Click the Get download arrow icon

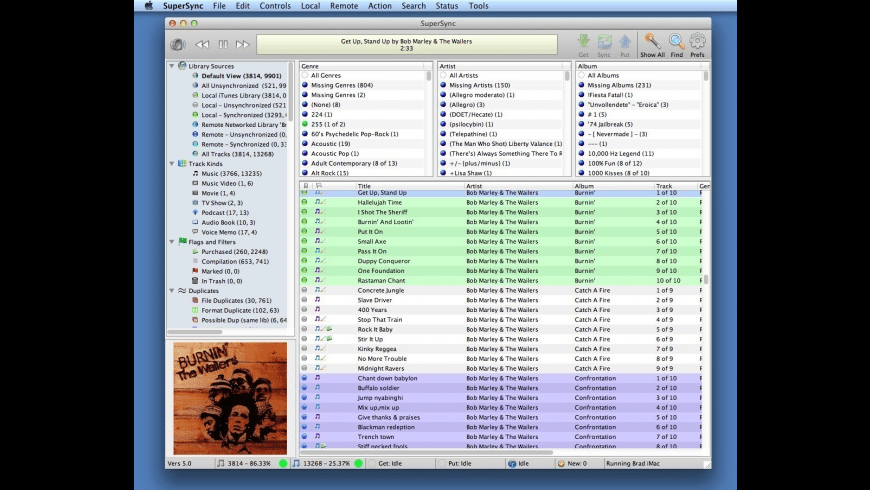click(584, 42)
